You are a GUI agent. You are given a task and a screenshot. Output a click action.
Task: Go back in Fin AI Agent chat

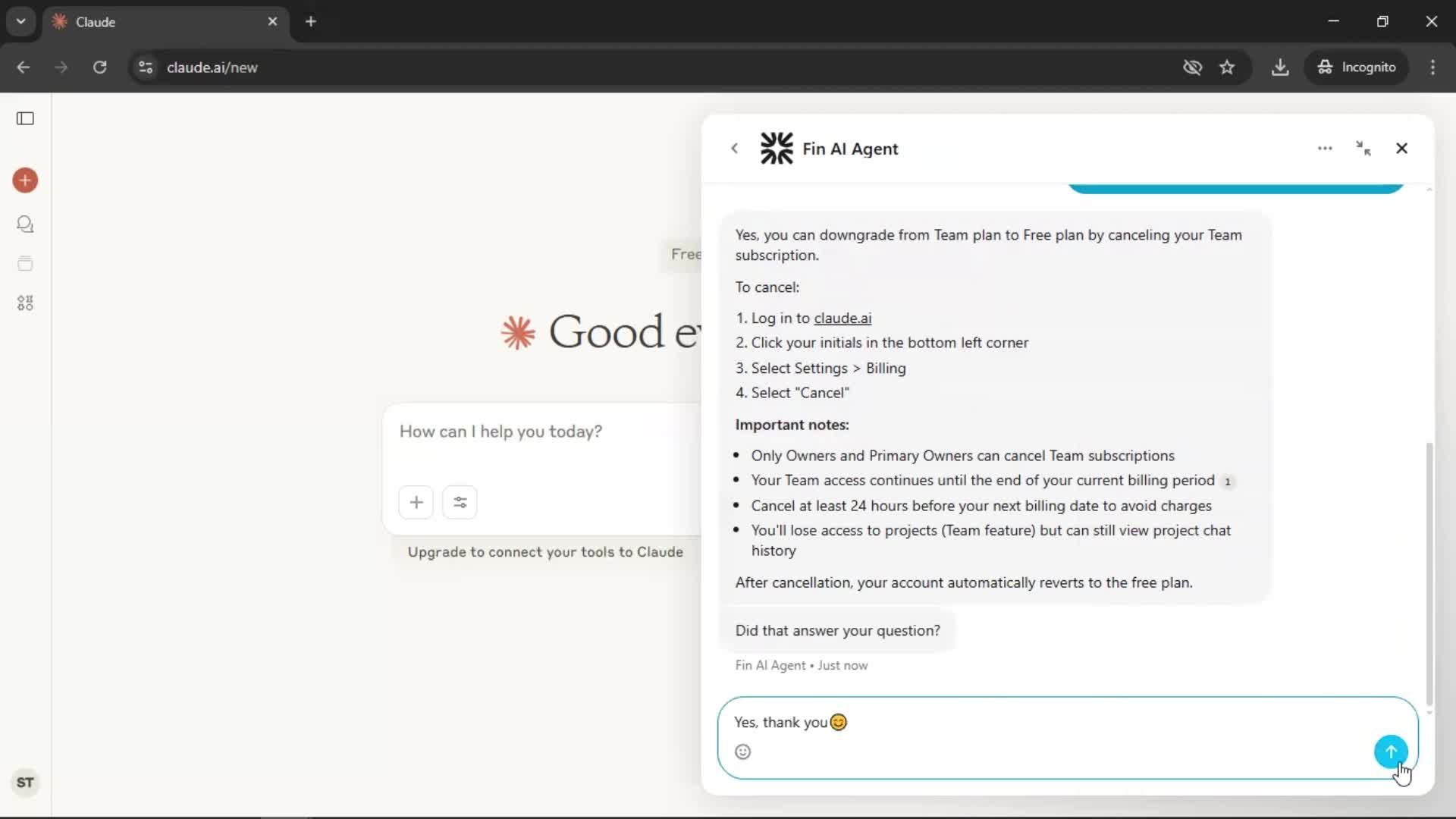pos(734,149)
